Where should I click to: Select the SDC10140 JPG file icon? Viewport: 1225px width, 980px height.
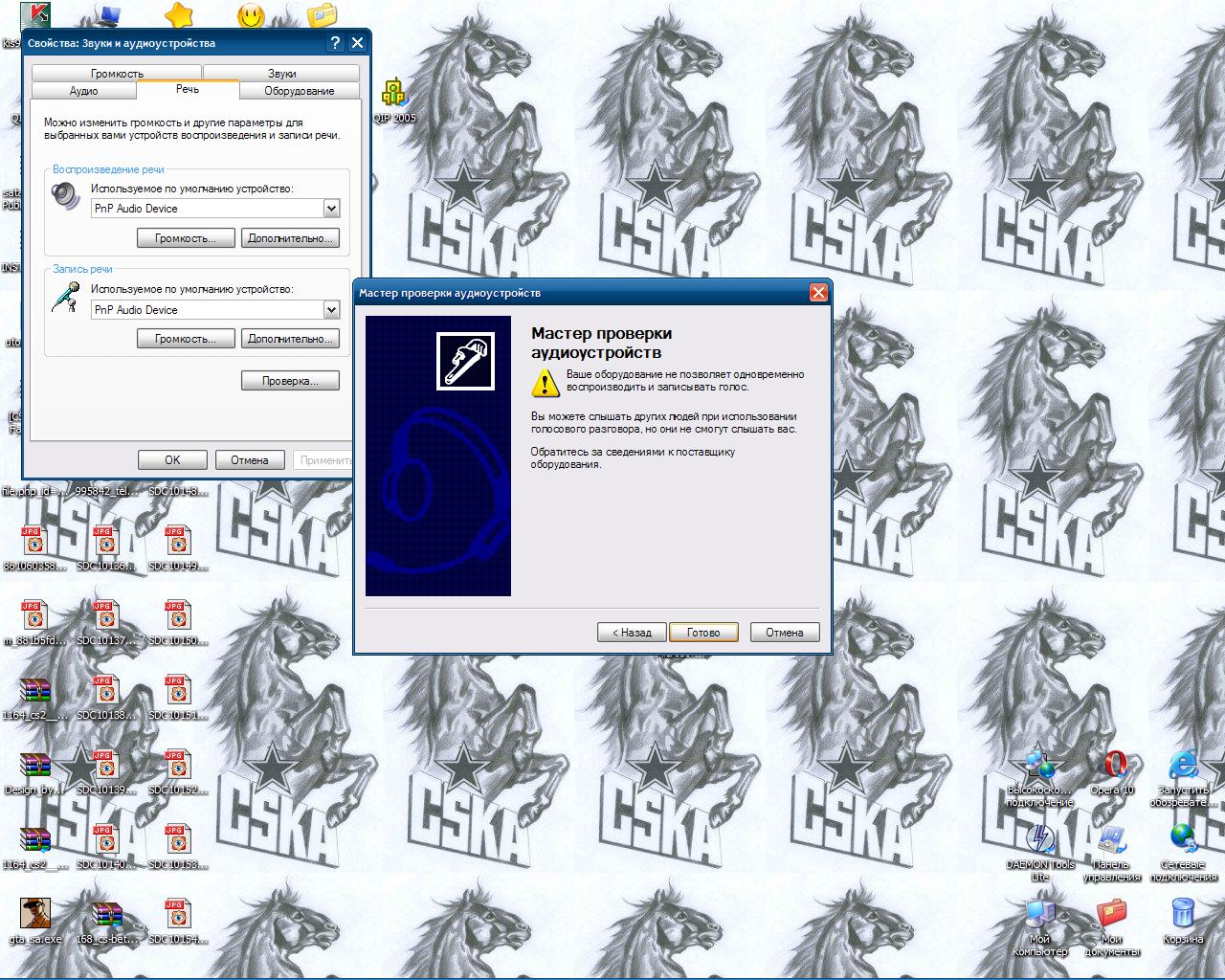coord(106,840)
